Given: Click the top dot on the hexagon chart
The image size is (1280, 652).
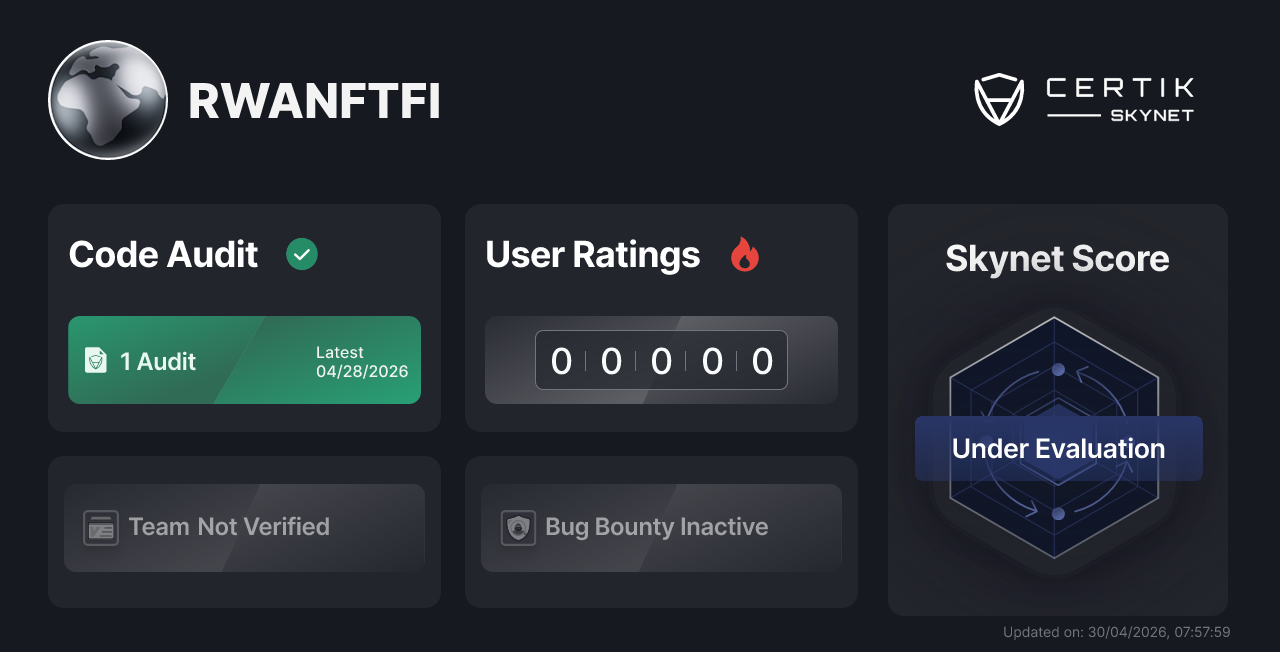Looking at the screenshot, I should (1058, 370).
